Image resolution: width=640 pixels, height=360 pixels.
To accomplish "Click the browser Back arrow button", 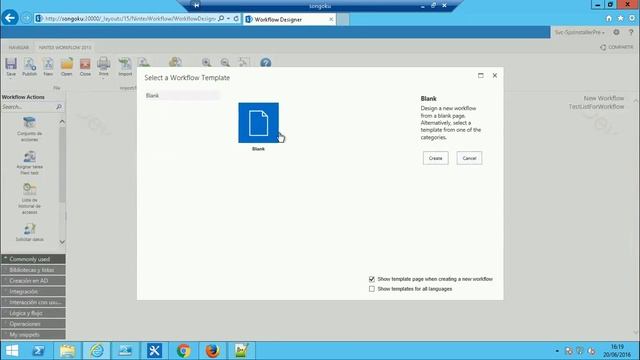I will (x=10, y=18).
